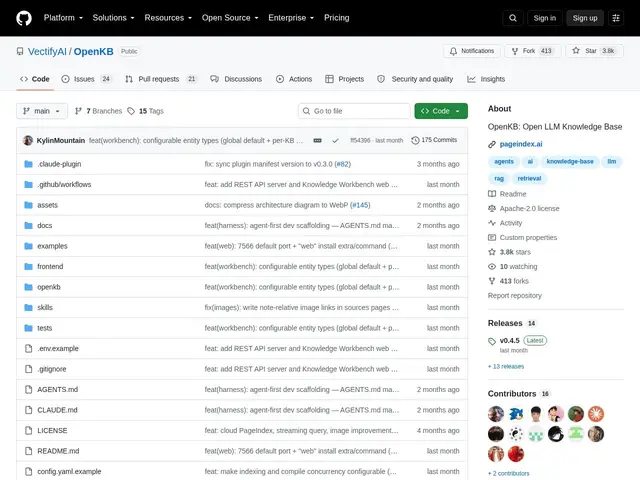The width and height of the screenshot is (640, 480).
Task: Click the eye icon beside 10 watching
Action: tap(492, 267)
